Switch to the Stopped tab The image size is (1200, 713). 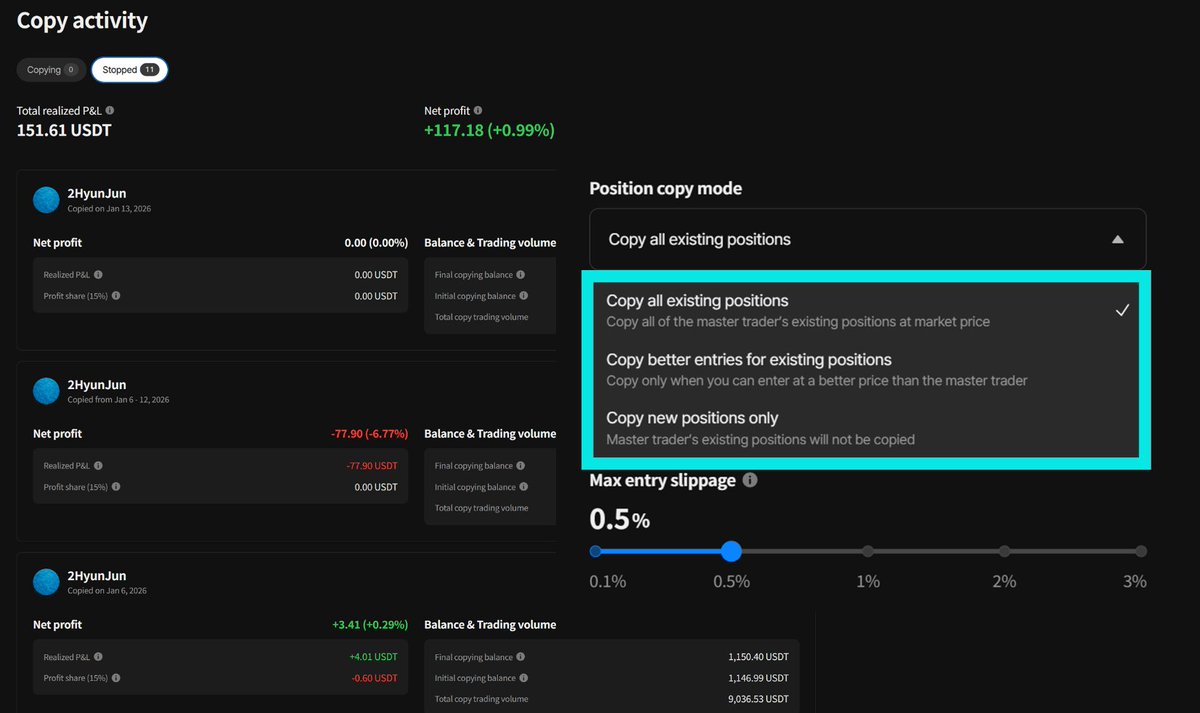pos(130,70)
